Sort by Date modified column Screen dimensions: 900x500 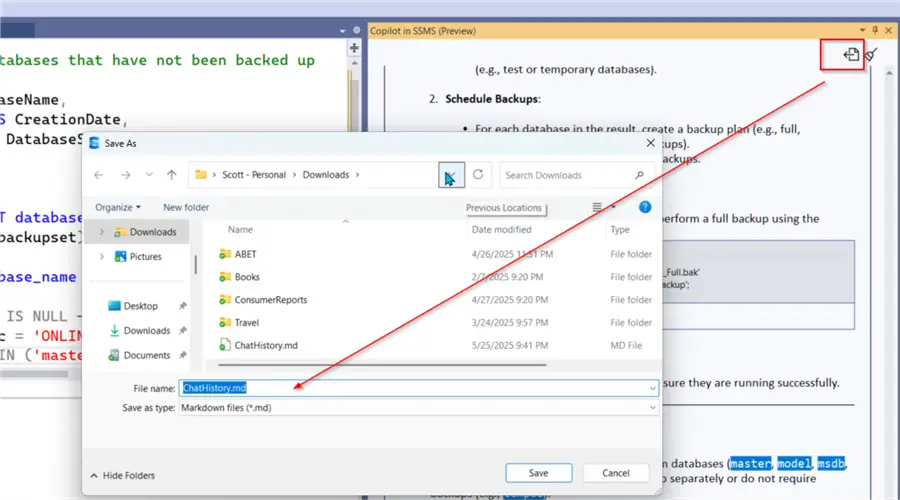coord(502,230)
